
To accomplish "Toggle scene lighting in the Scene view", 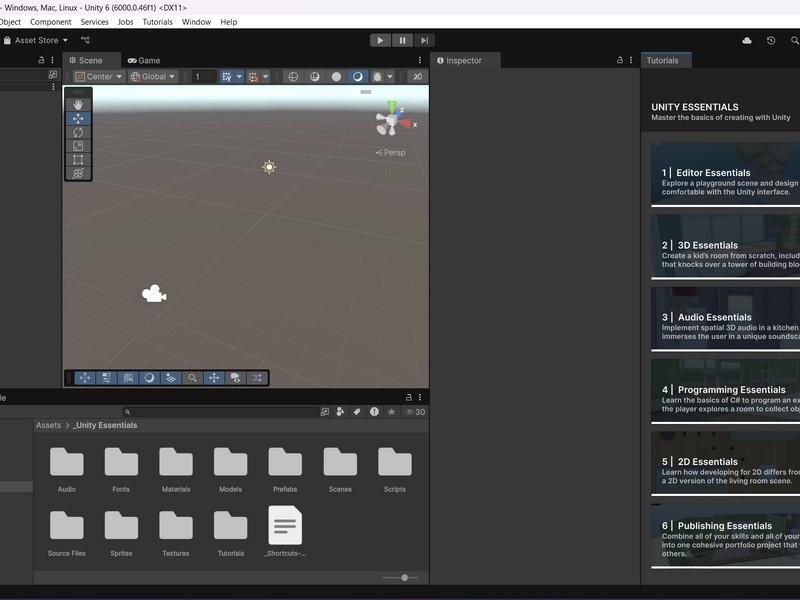I will [x=337, y=75].
